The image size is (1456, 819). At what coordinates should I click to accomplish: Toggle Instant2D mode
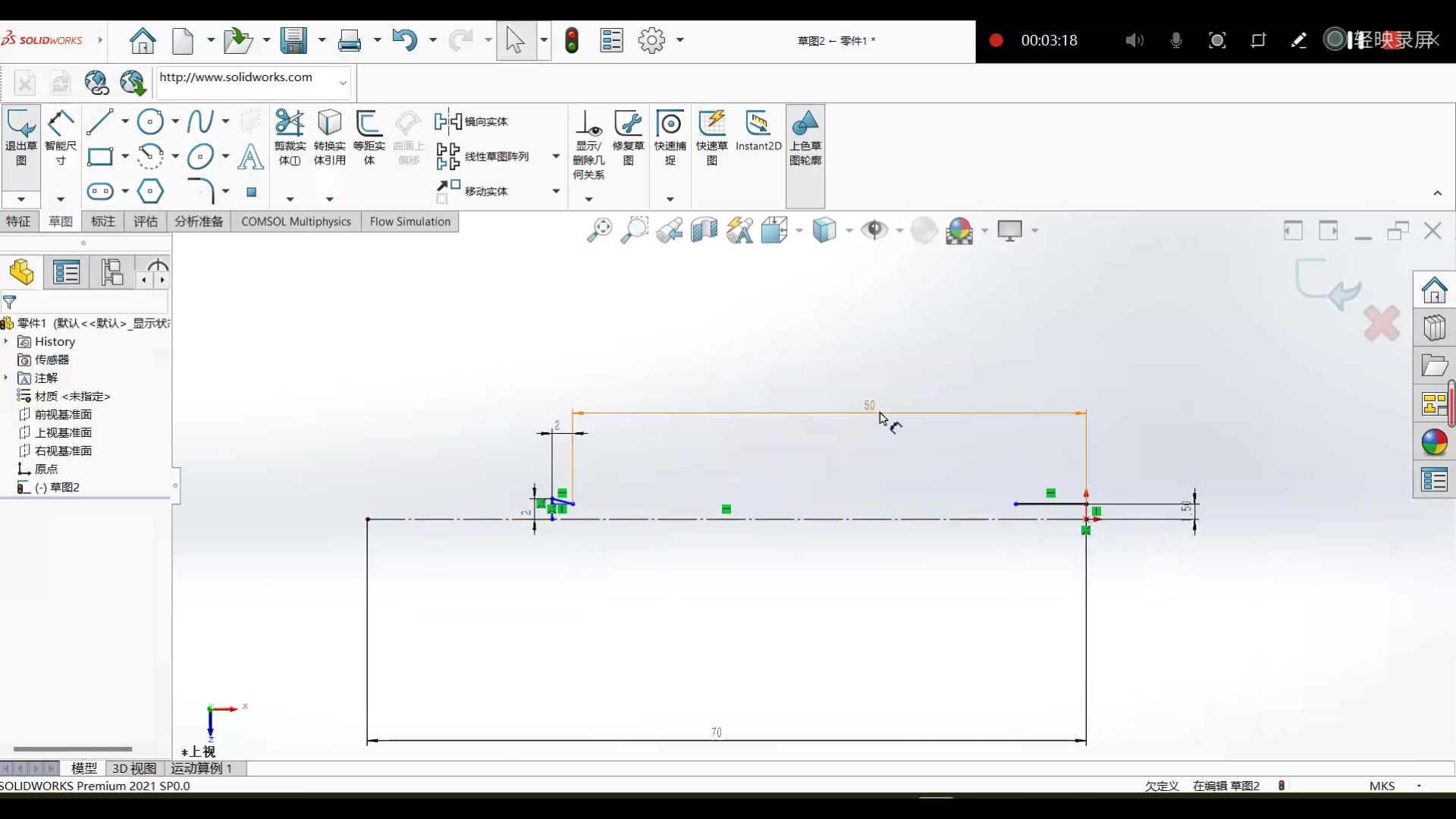pos(758,130)
